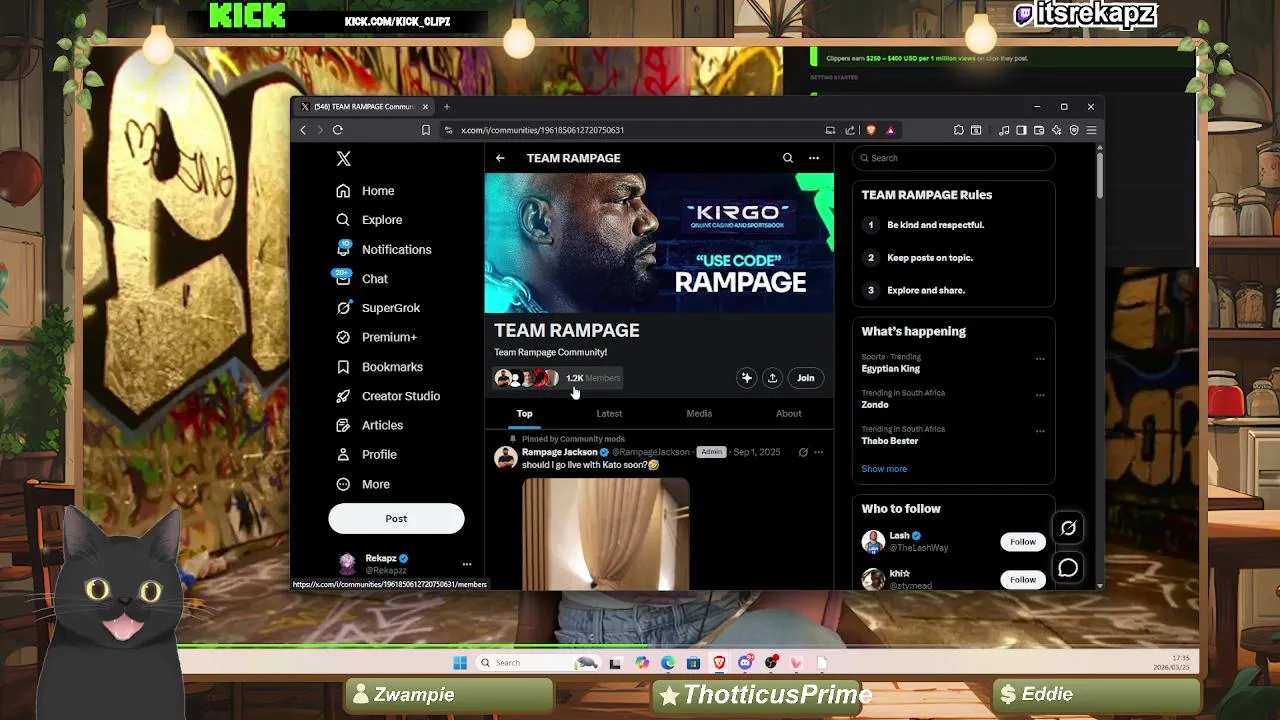The width and height of the screenshot is (1280, 720).
Task: Click the Bookmarks bookmark icon in sidebar
Action: [x=343, y=367]
